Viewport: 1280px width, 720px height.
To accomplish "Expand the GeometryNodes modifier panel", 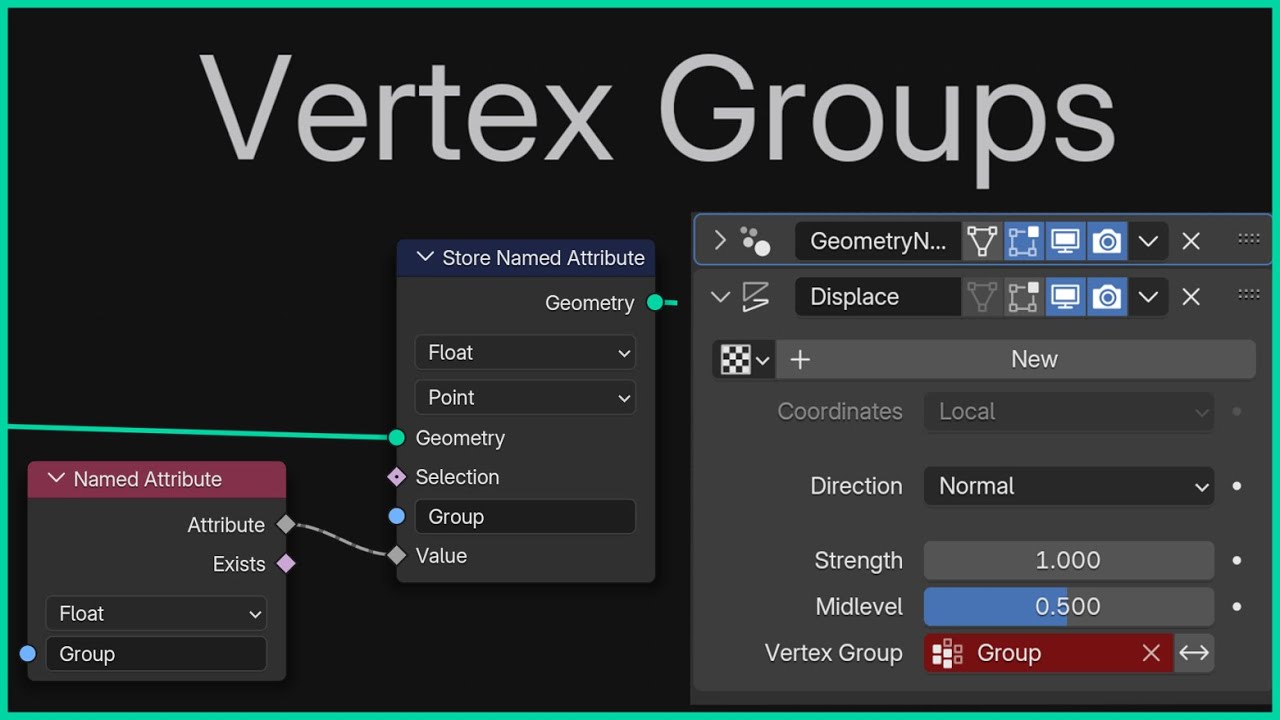I will click(x=720, y=241).
